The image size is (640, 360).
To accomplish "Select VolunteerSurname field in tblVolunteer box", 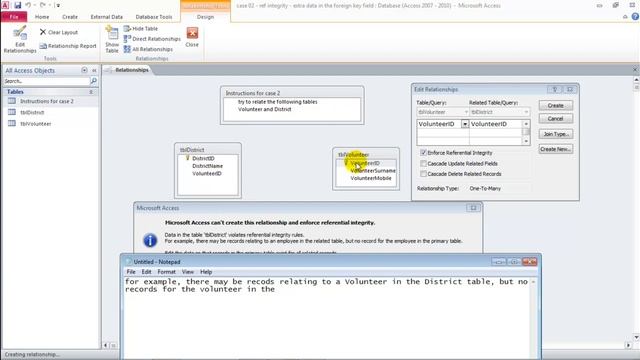I will tap(373, 171).
